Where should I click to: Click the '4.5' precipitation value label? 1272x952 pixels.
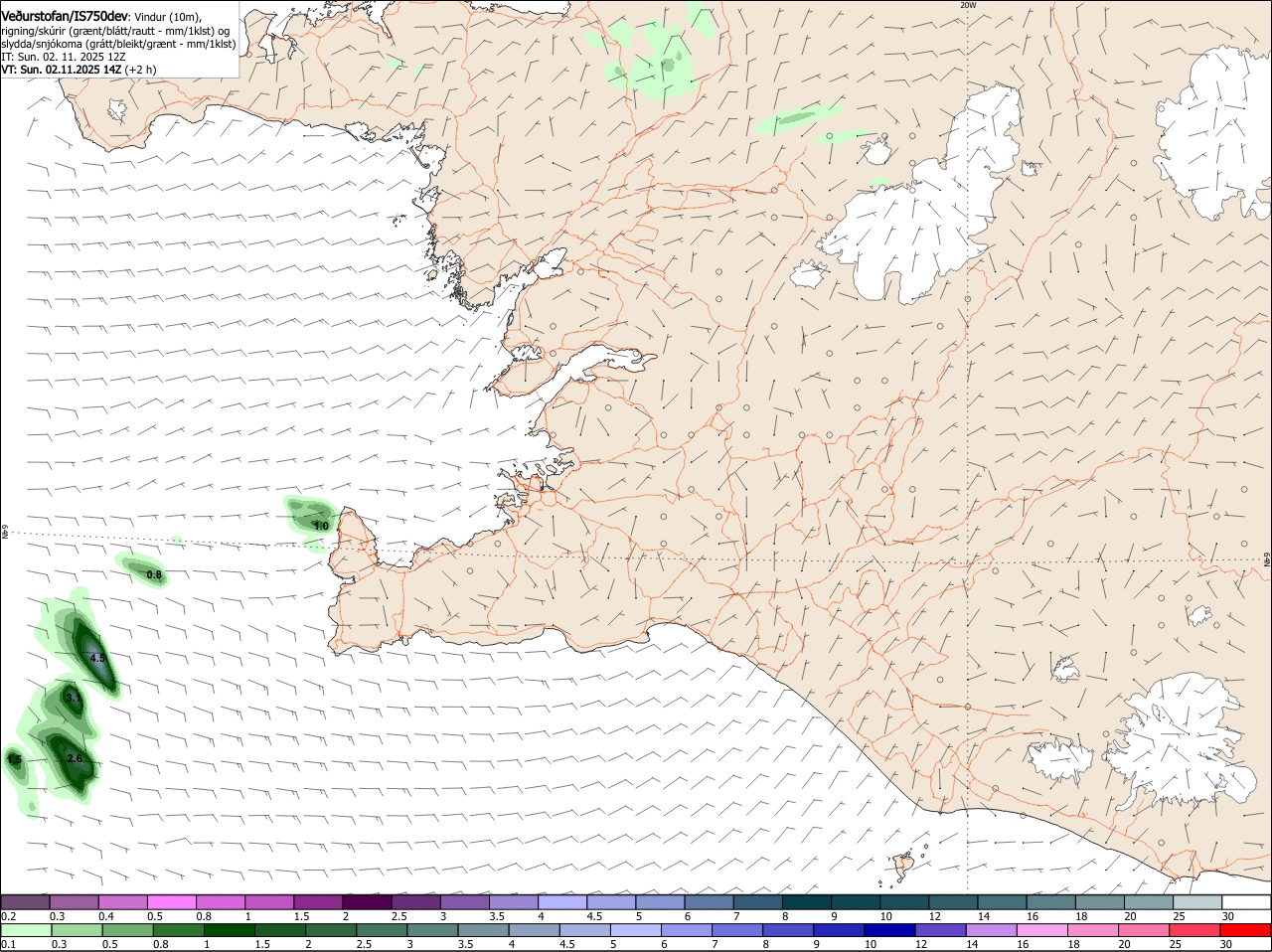(96, 658)
